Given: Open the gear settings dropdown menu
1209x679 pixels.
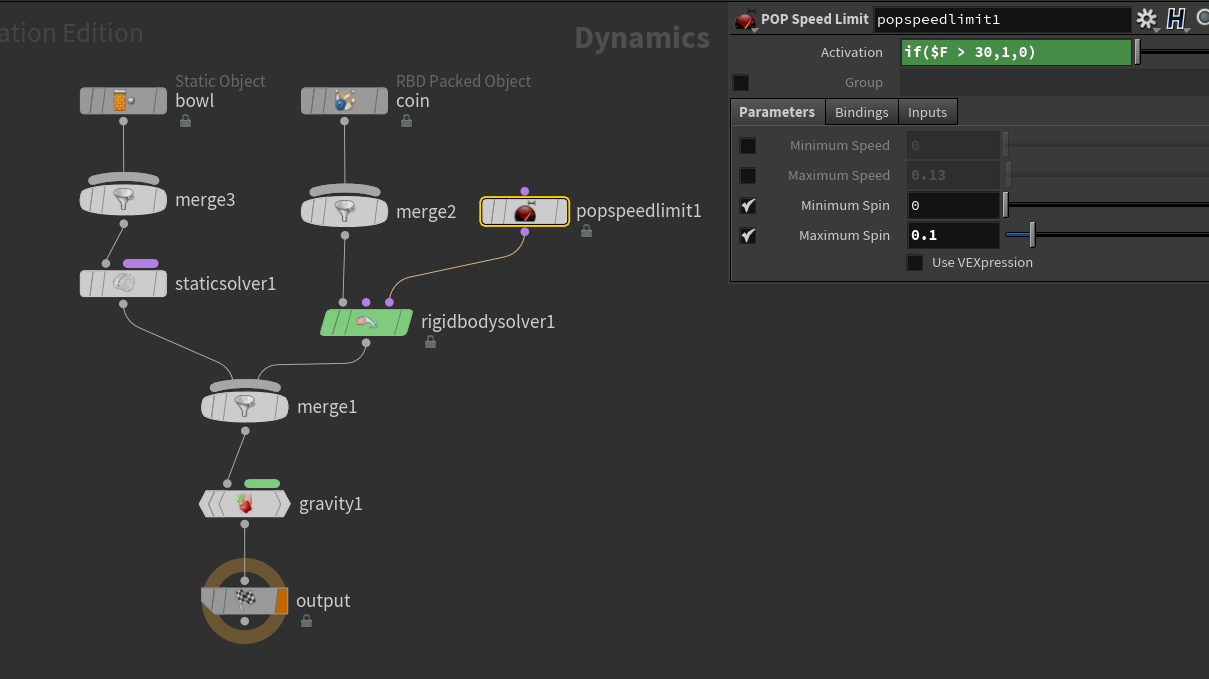Looking at the screenshot, I should point(1147,19).
